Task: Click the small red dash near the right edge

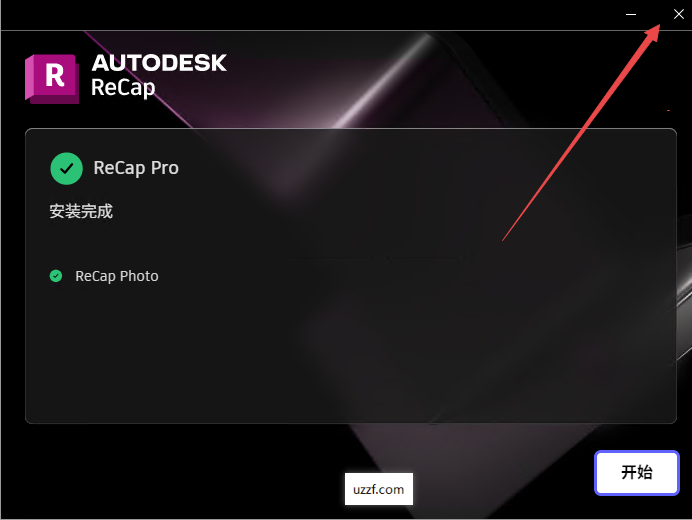Action: (669, 110)
